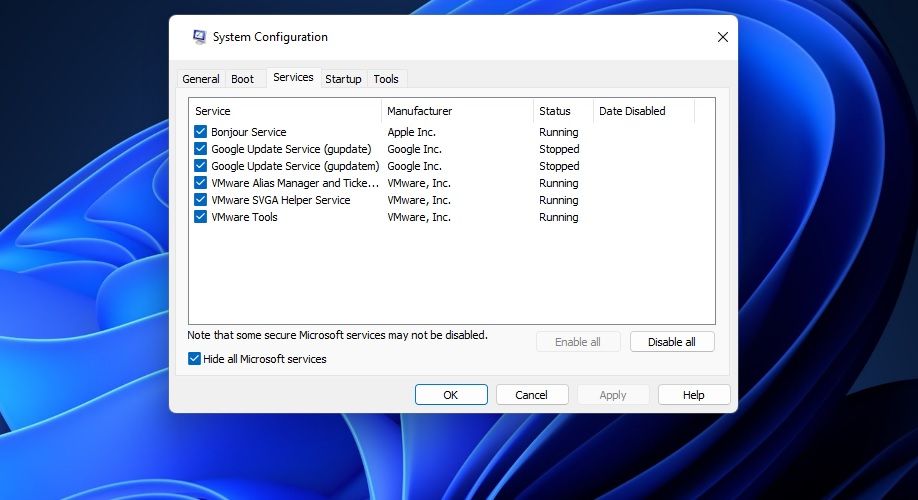The image size is (918, 500).
Task: Uncheck the VMware Tools checkbox
Action: tap(200, 217)
